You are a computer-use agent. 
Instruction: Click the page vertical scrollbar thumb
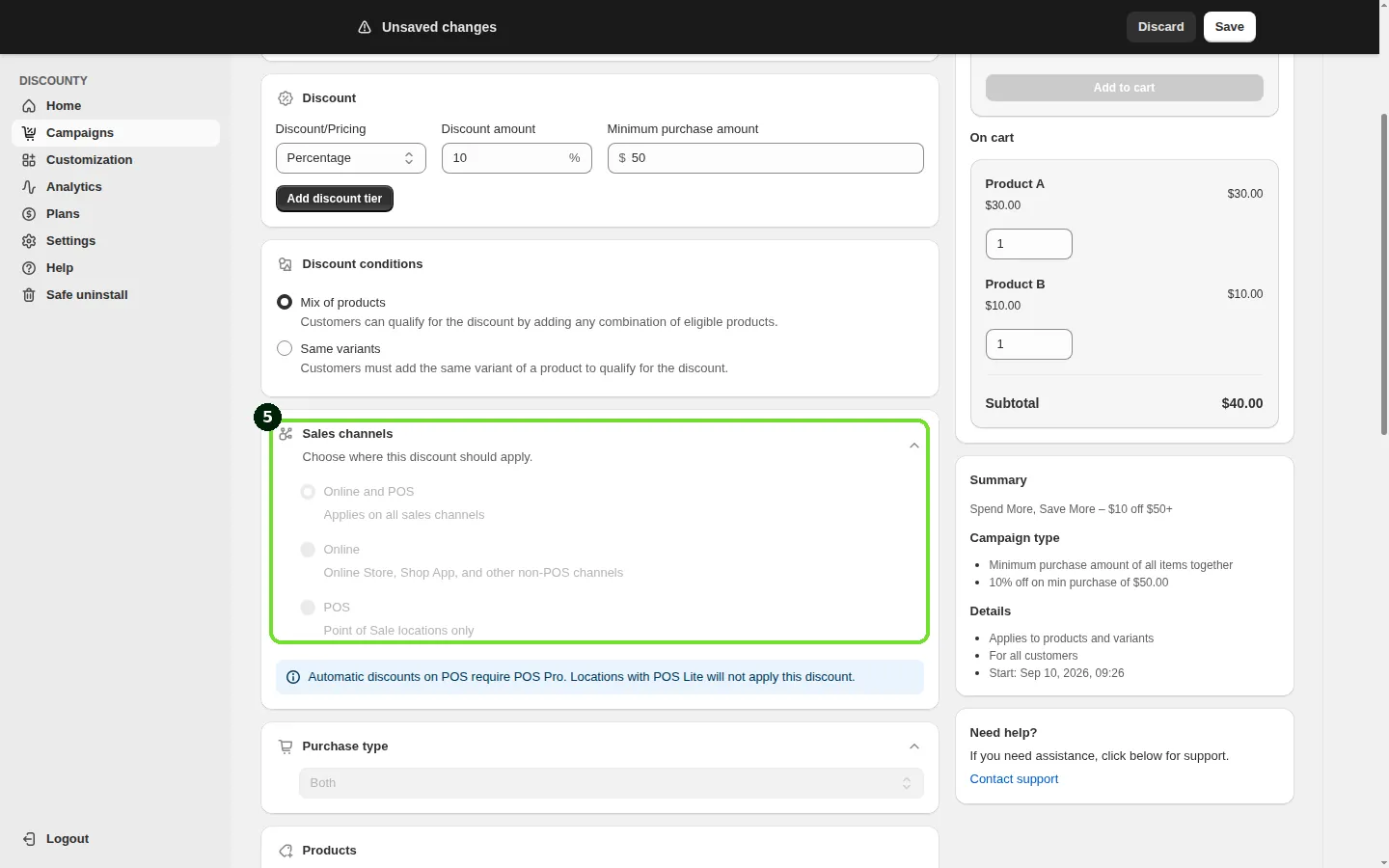tap(1384, 275)
